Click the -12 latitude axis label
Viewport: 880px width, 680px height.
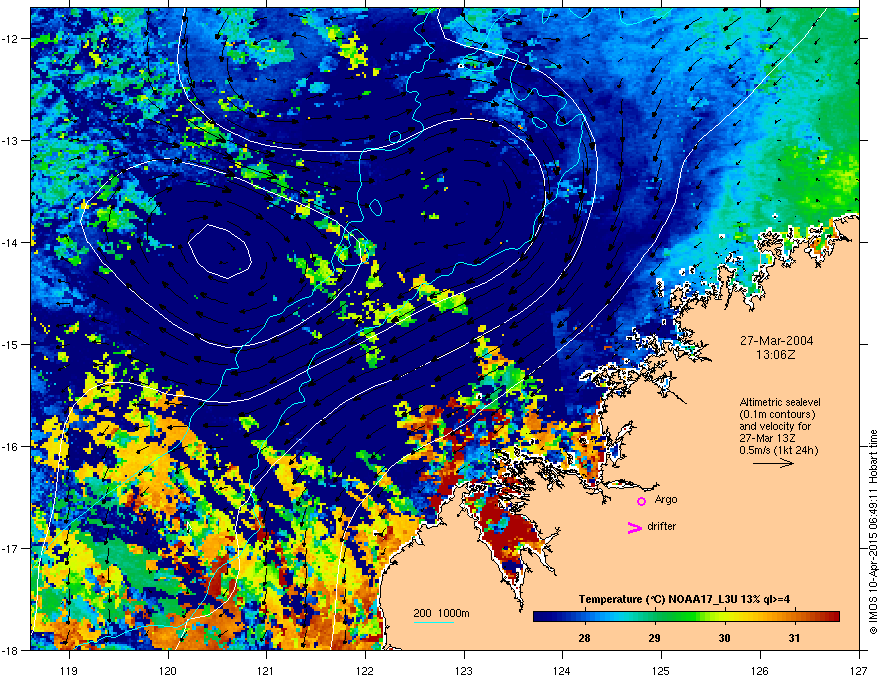coord(11,39)
